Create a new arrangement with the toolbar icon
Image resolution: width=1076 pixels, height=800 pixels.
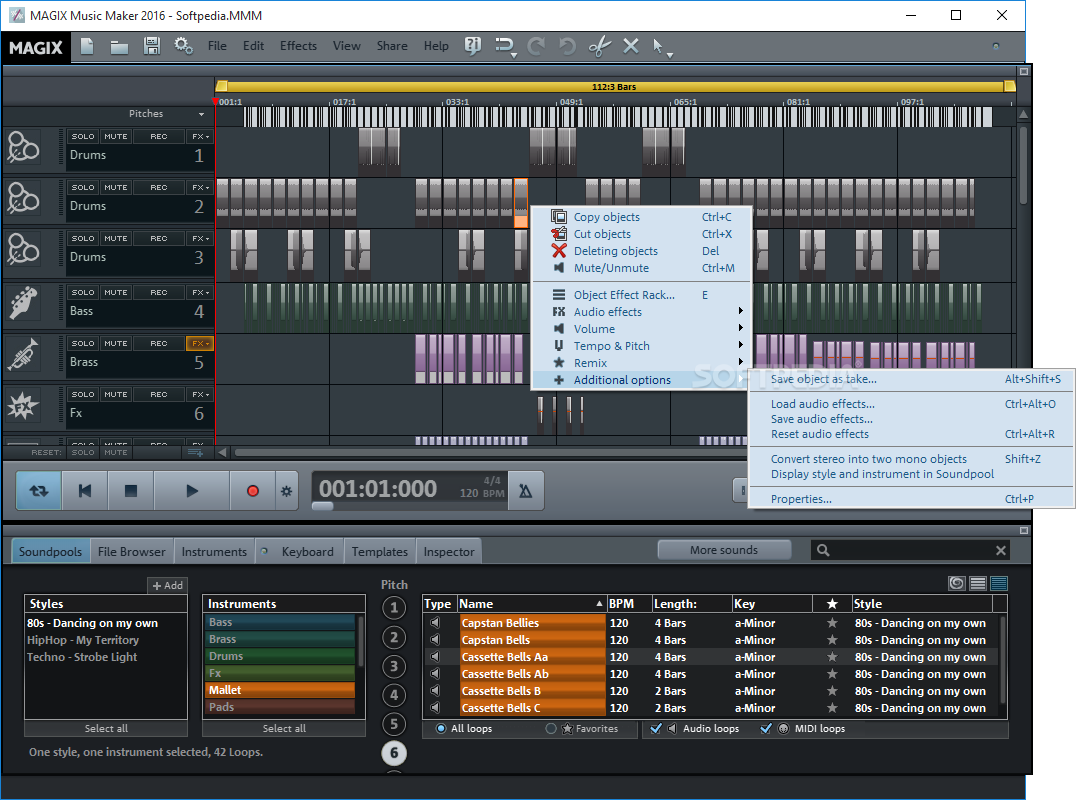click(87, 47)
